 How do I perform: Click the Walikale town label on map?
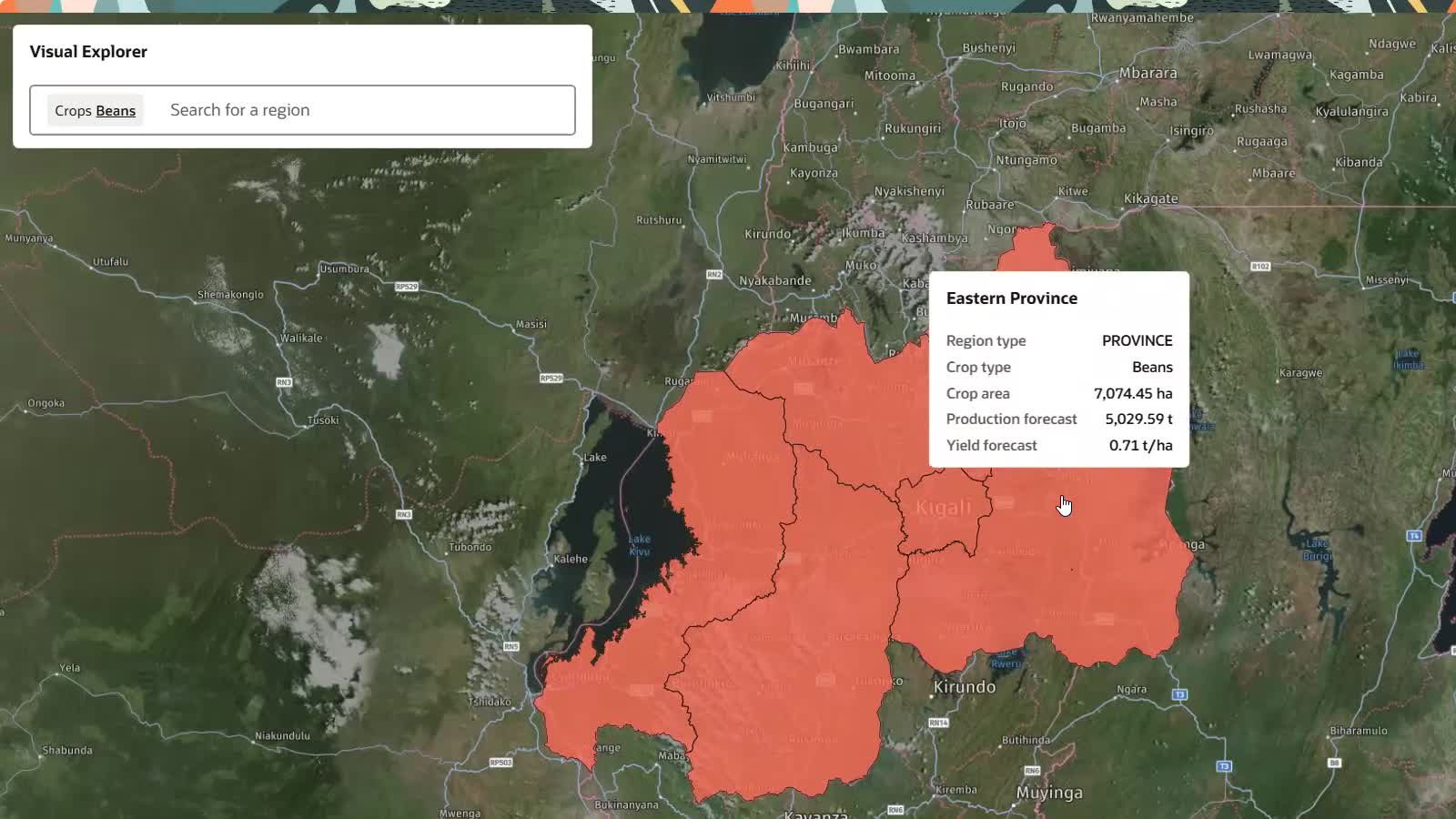301,338
